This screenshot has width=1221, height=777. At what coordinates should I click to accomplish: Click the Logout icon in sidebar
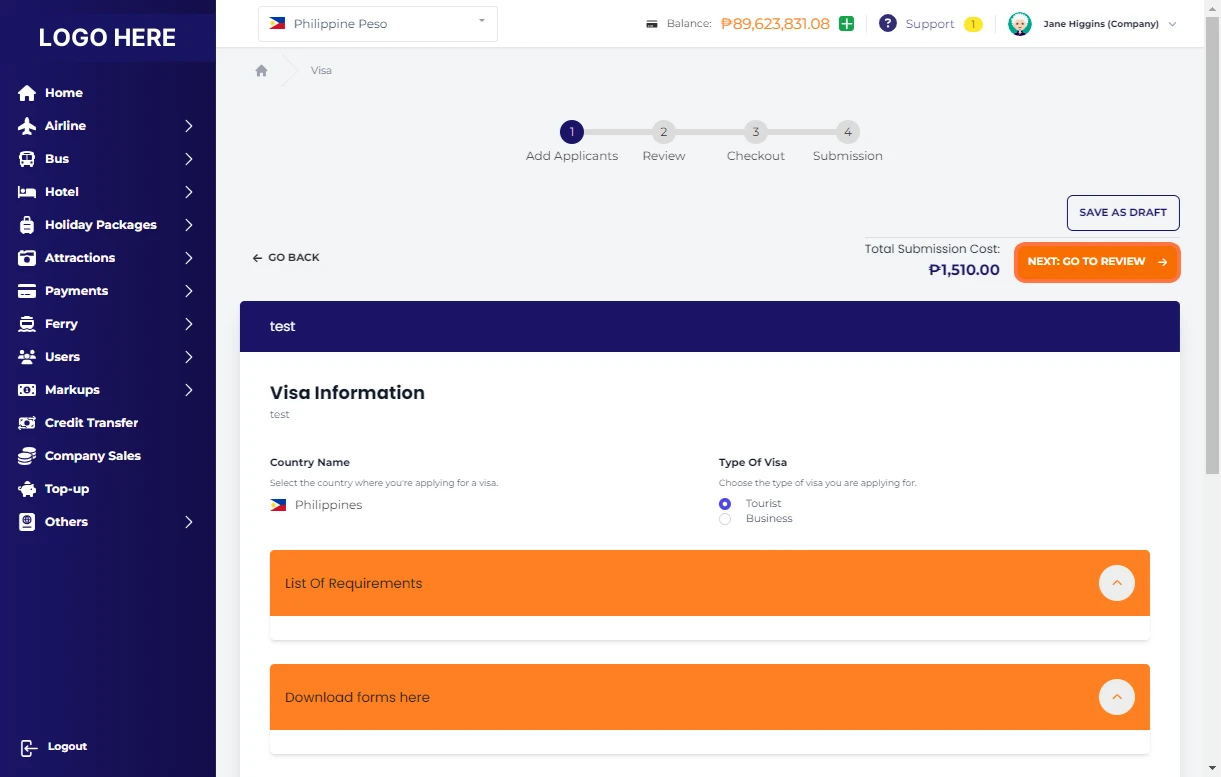pyautogui.click(x=28, y=747)
